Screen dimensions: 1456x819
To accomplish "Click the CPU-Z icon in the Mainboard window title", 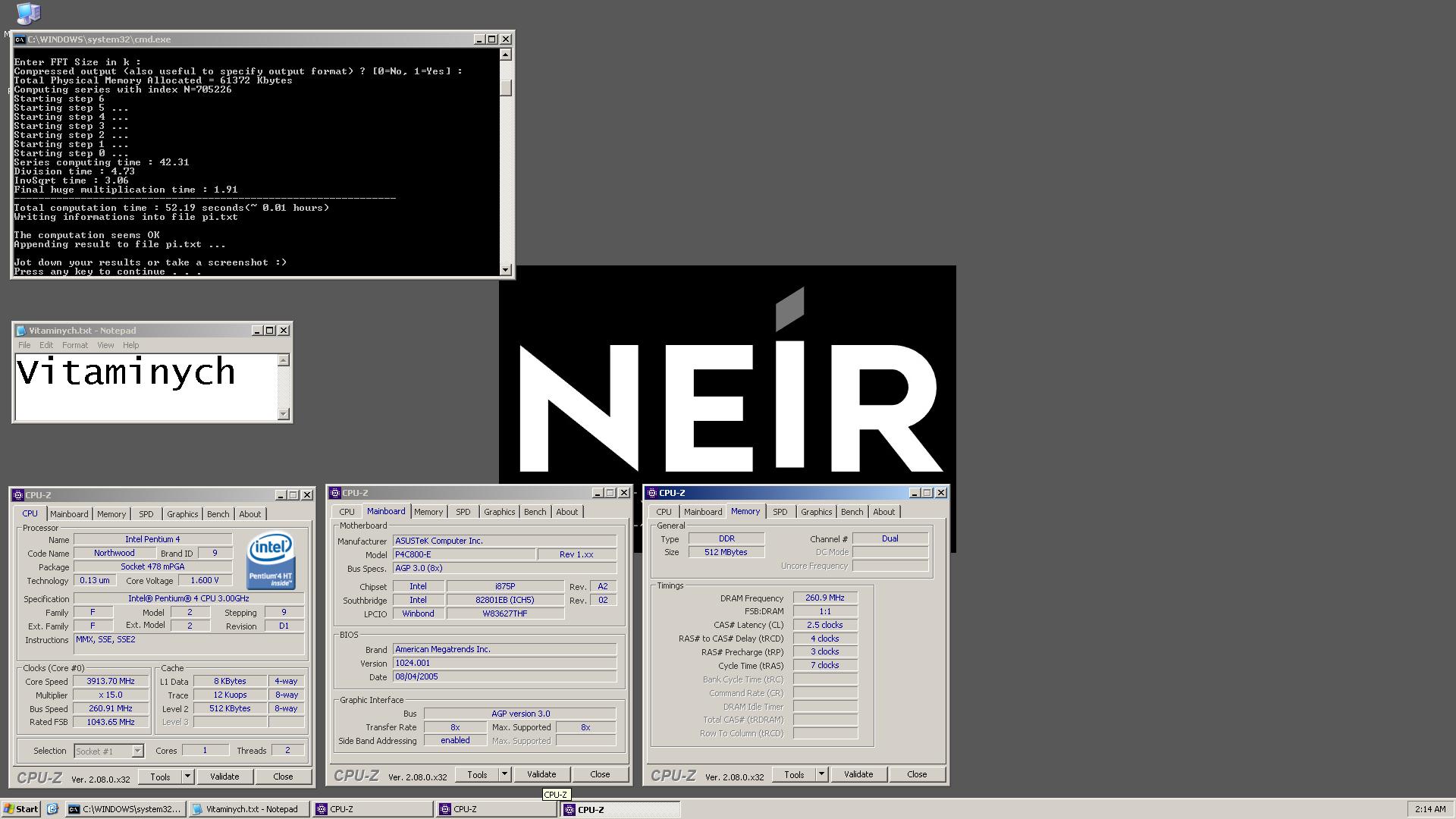I will [335, 493].
